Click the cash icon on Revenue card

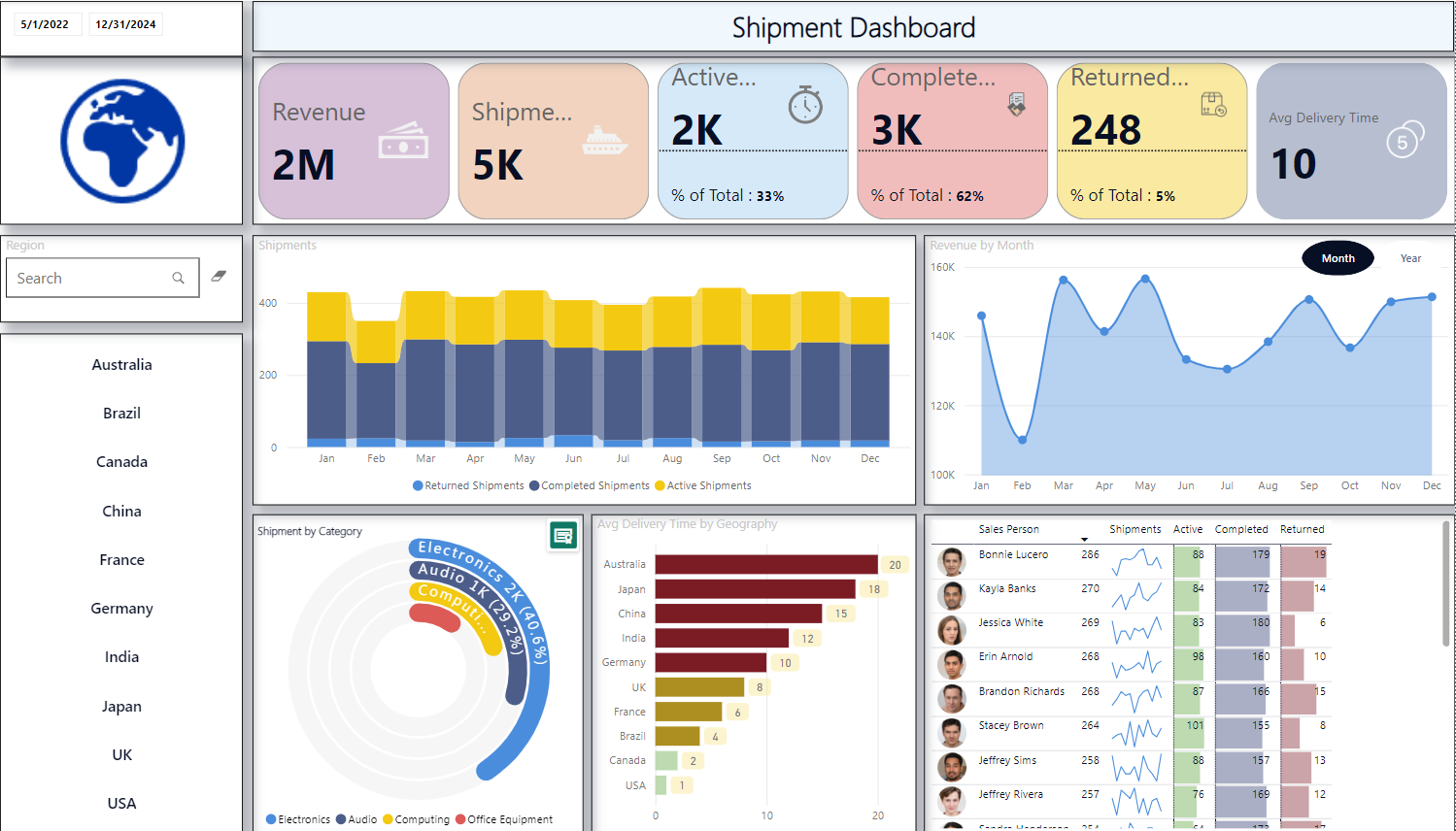[403, 142]
